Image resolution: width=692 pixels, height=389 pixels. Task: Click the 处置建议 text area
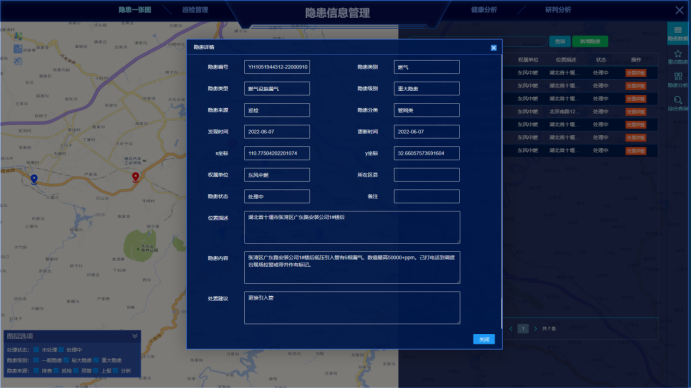click(352, 308)
